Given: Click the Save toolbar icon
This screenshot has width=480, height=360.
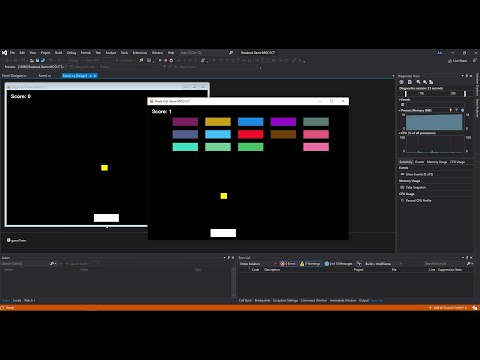Looking at the screenshot, I should pos(37,61).
